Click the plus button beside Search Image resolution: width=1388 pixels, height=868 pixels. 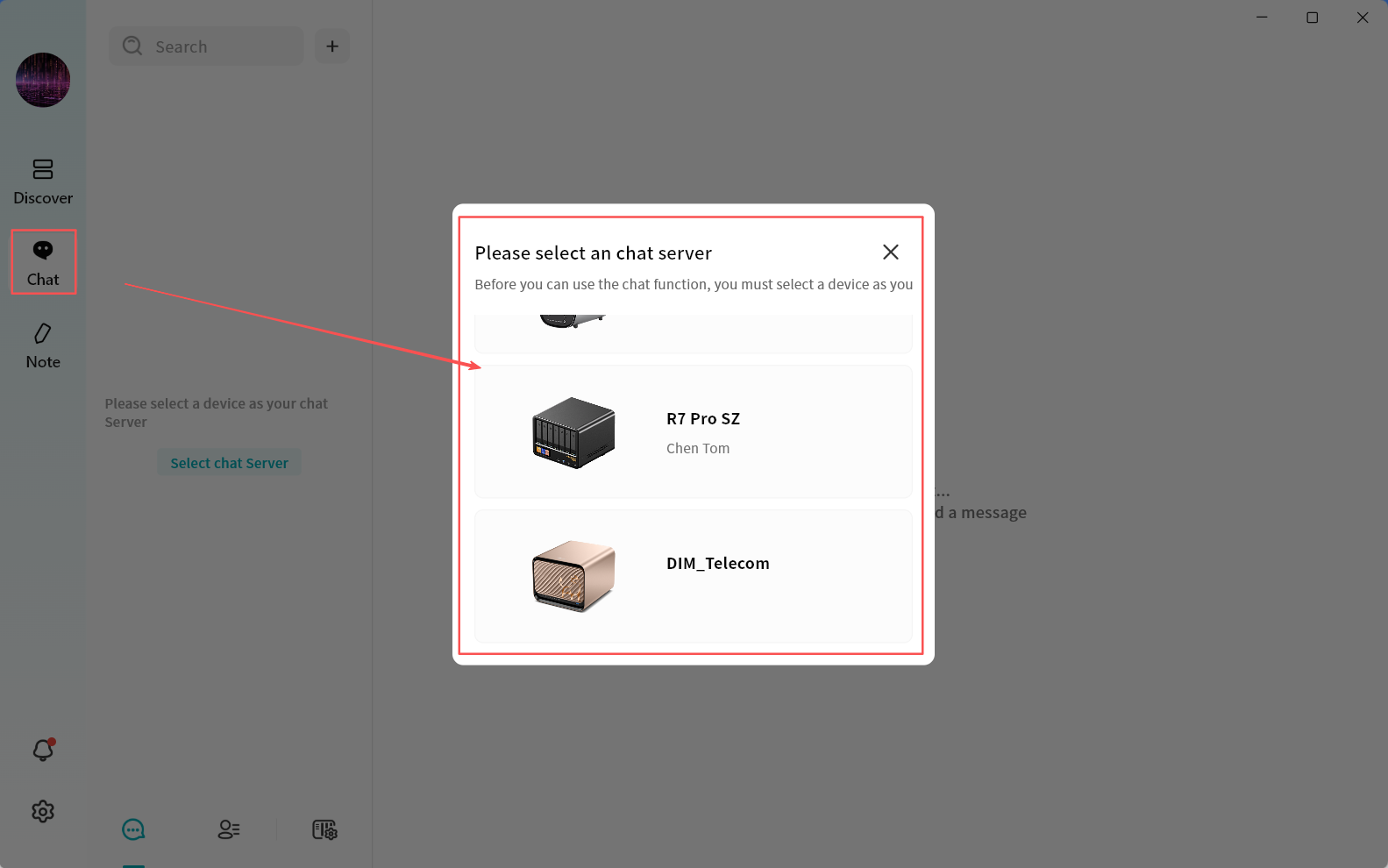tap(332, 46)
